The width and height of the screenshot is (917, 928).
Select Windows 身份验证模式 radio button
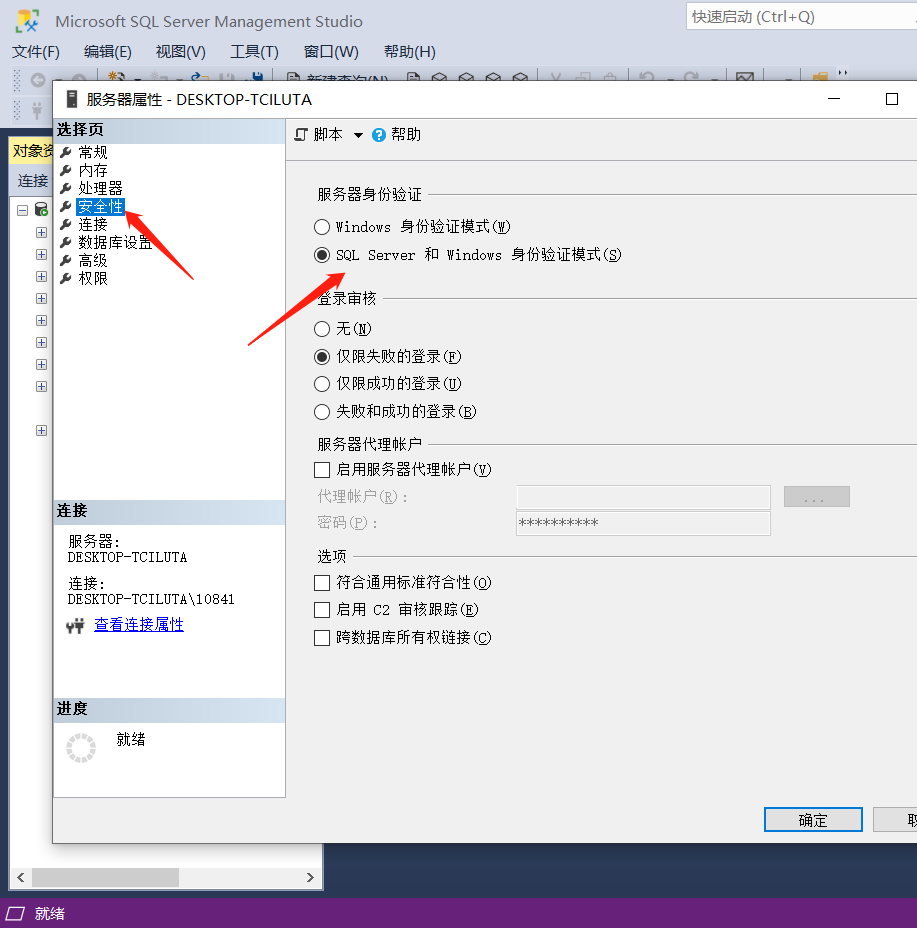pyautogui.click(x=321, y=227)
